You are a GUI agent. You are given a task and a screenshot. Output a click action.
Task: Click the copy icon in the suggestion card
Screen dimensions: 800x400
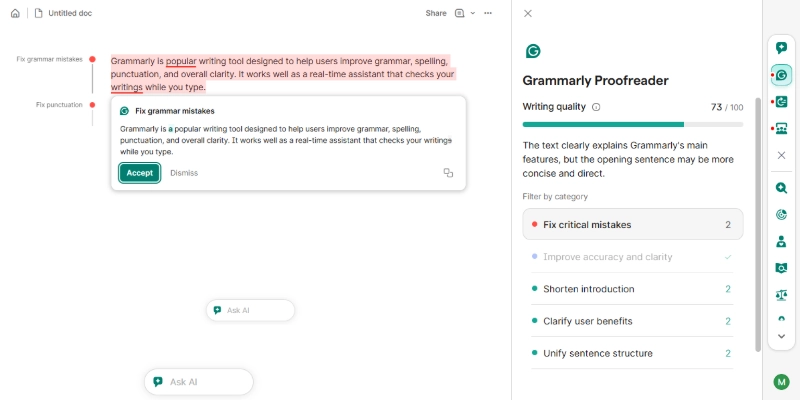click(448, 173)
